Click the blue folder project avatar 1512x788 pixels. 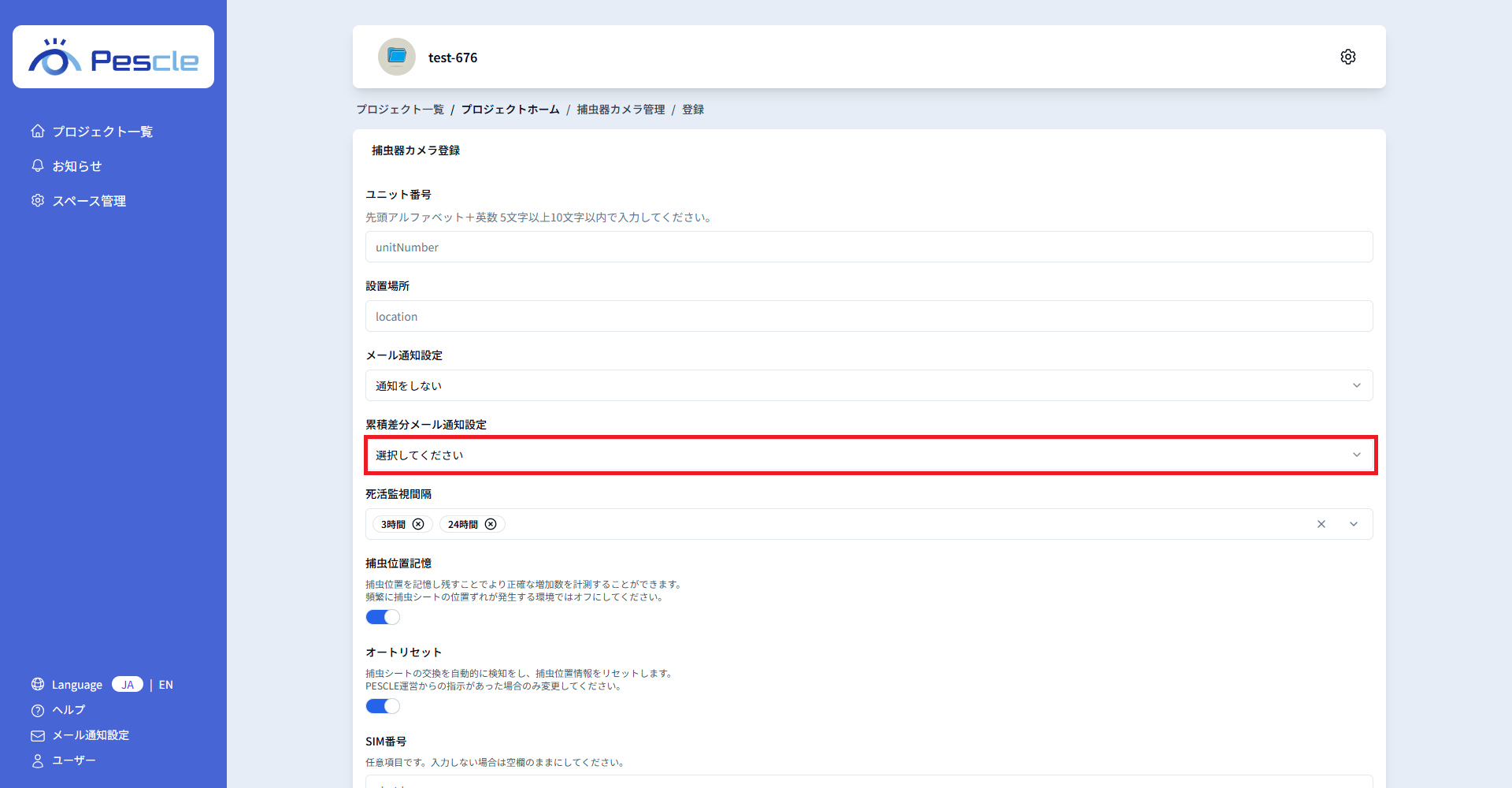click(397, 57)
